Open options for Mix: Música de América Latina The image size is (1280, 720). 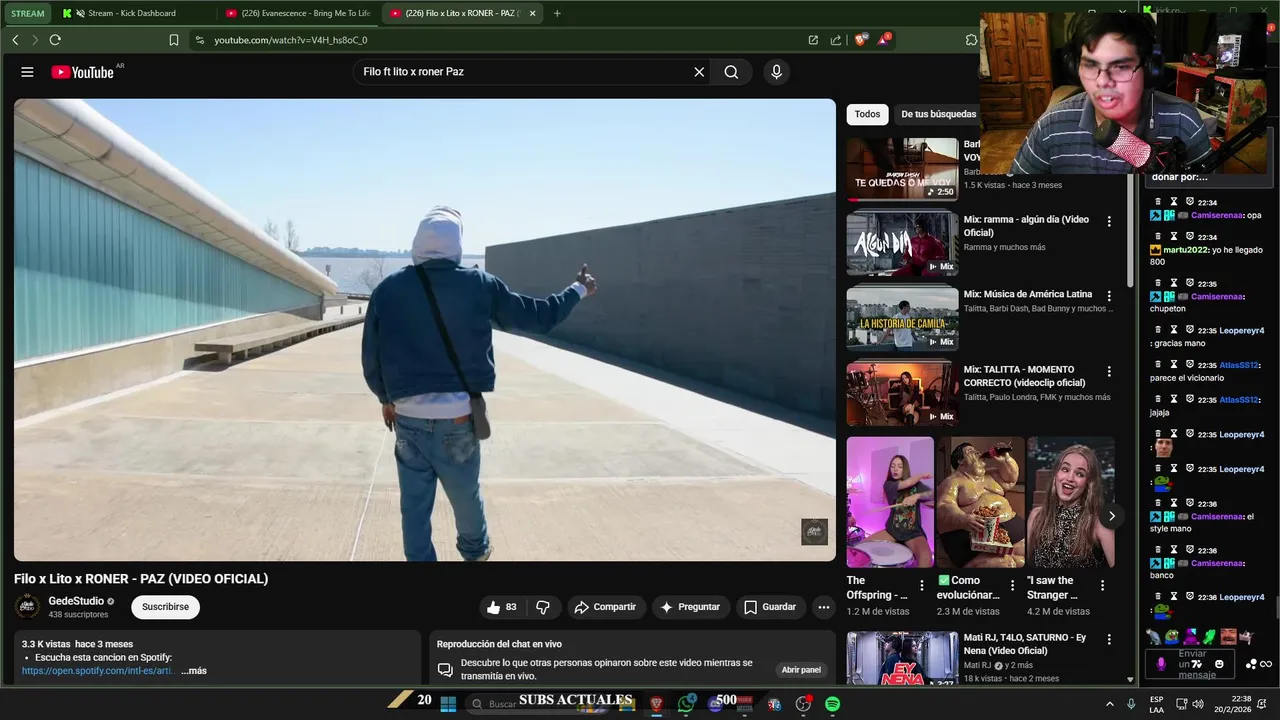point(1108,296)
